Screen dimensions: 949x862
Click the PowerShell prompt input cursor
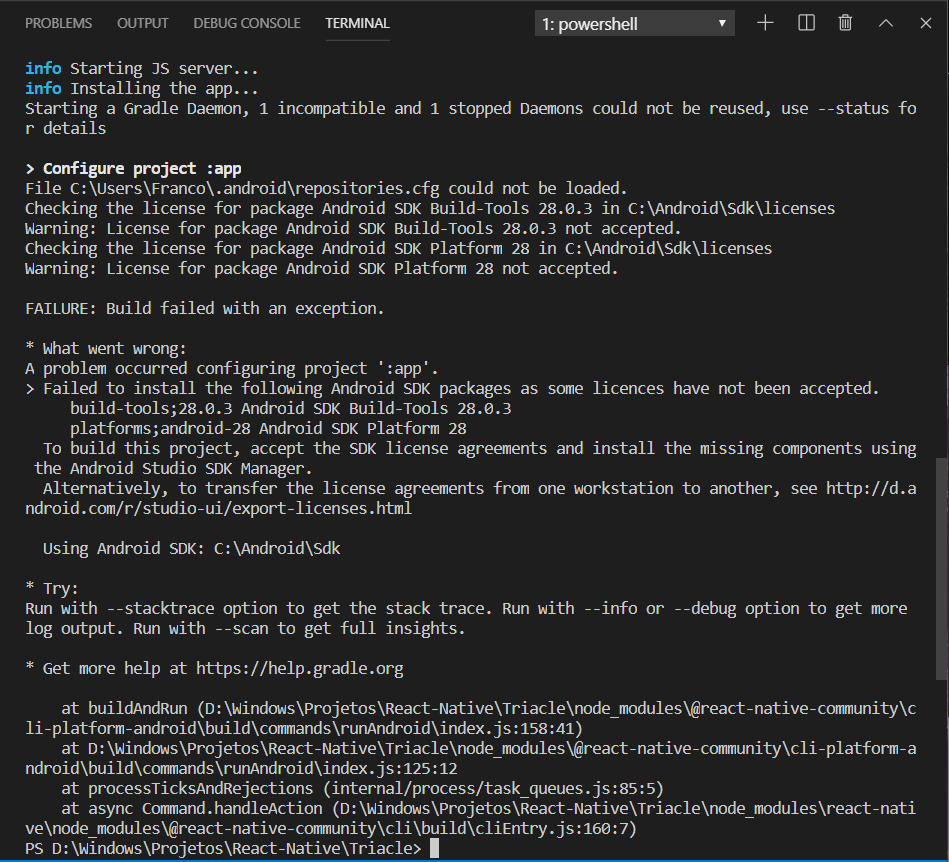pyautogui.click(x=434, y=848)
